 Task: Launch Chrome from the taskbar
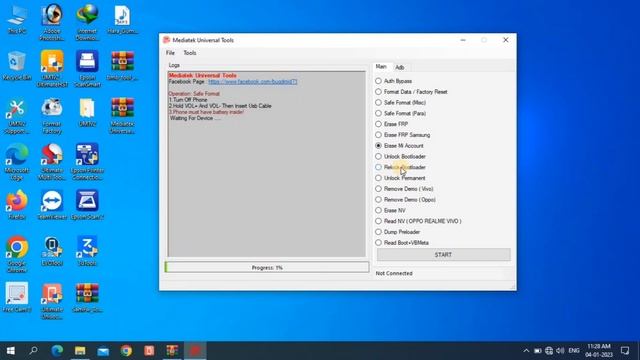click(126, 351)
